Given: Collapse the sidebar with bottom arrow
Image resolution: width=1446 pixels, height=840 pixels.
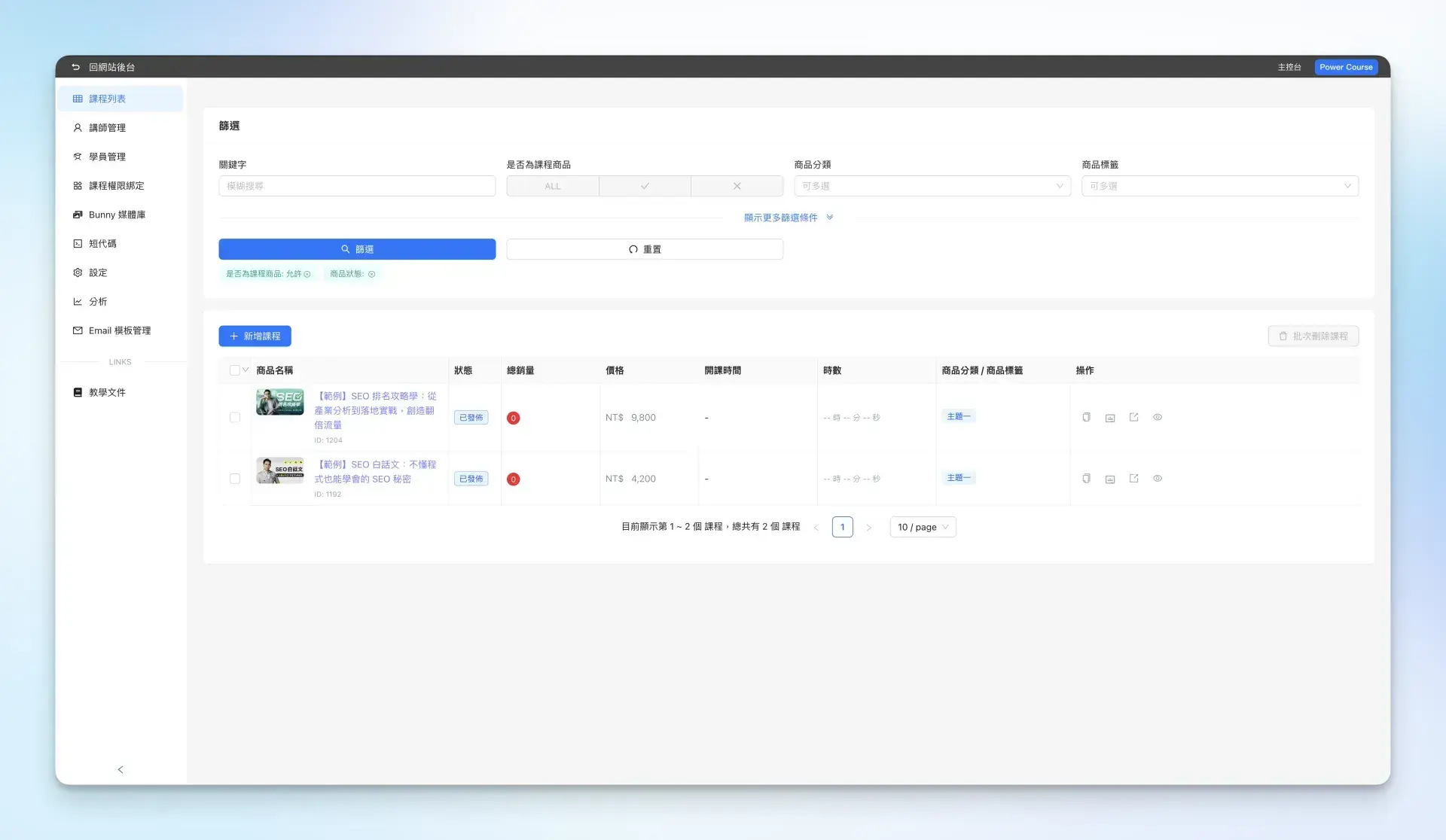Looking at the screenshot, I should pos(120,769).
